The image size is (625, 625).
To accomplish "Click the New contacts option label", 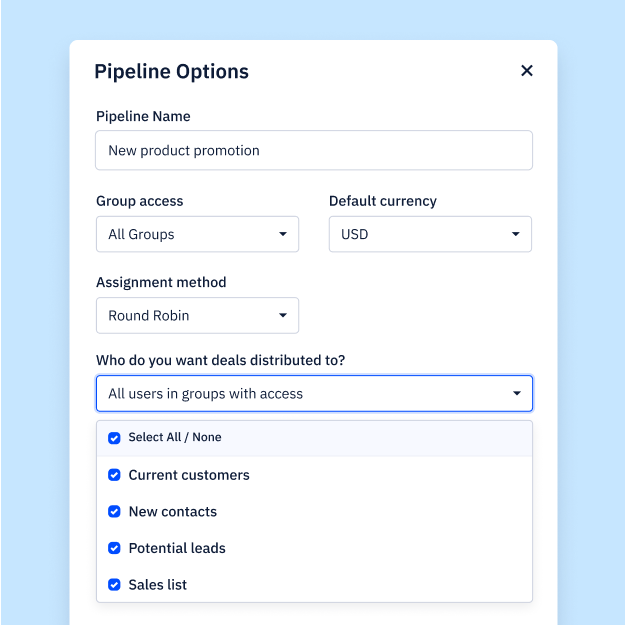I will (173, 512).
